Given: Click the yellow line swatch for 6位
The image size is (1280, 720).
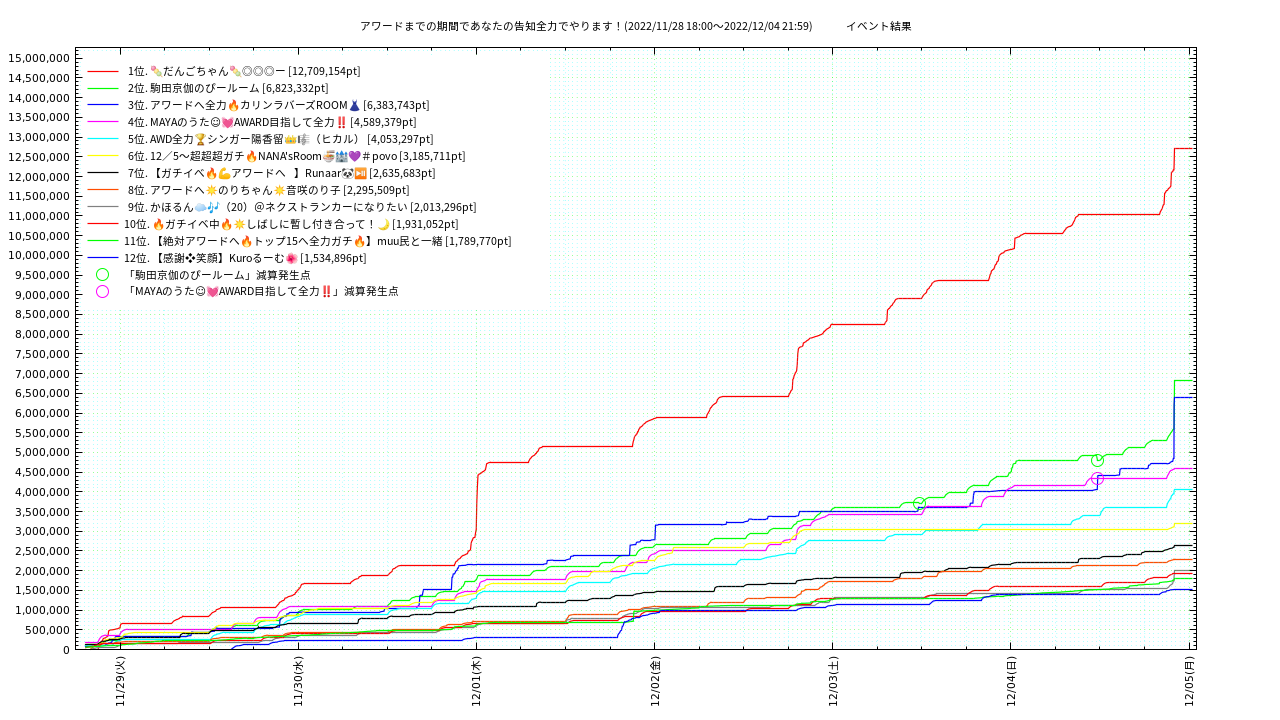Looking at the screenshot, I should pyautogui.click(x=103, y=156).
